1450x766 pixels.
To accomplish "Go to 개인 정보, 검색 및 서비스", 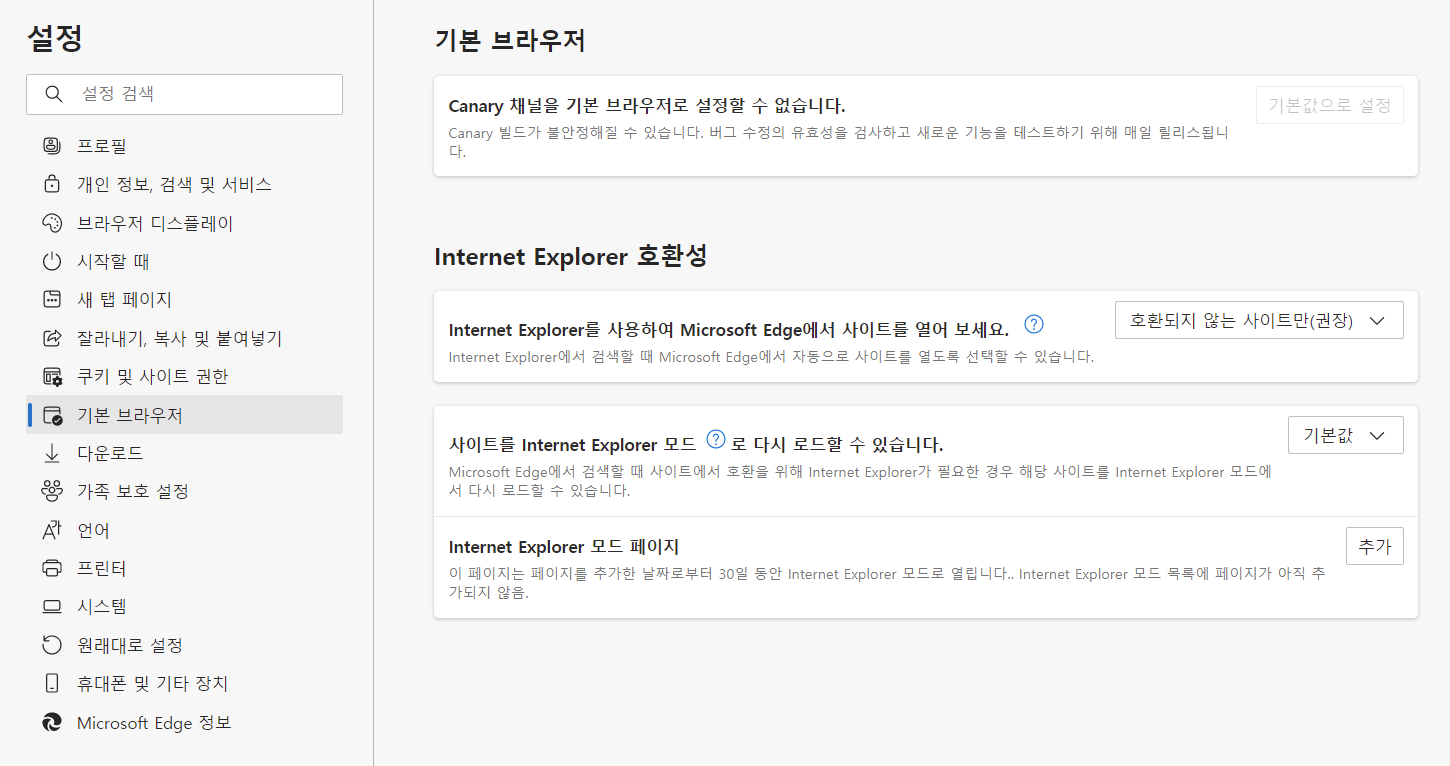I will 184,185.
